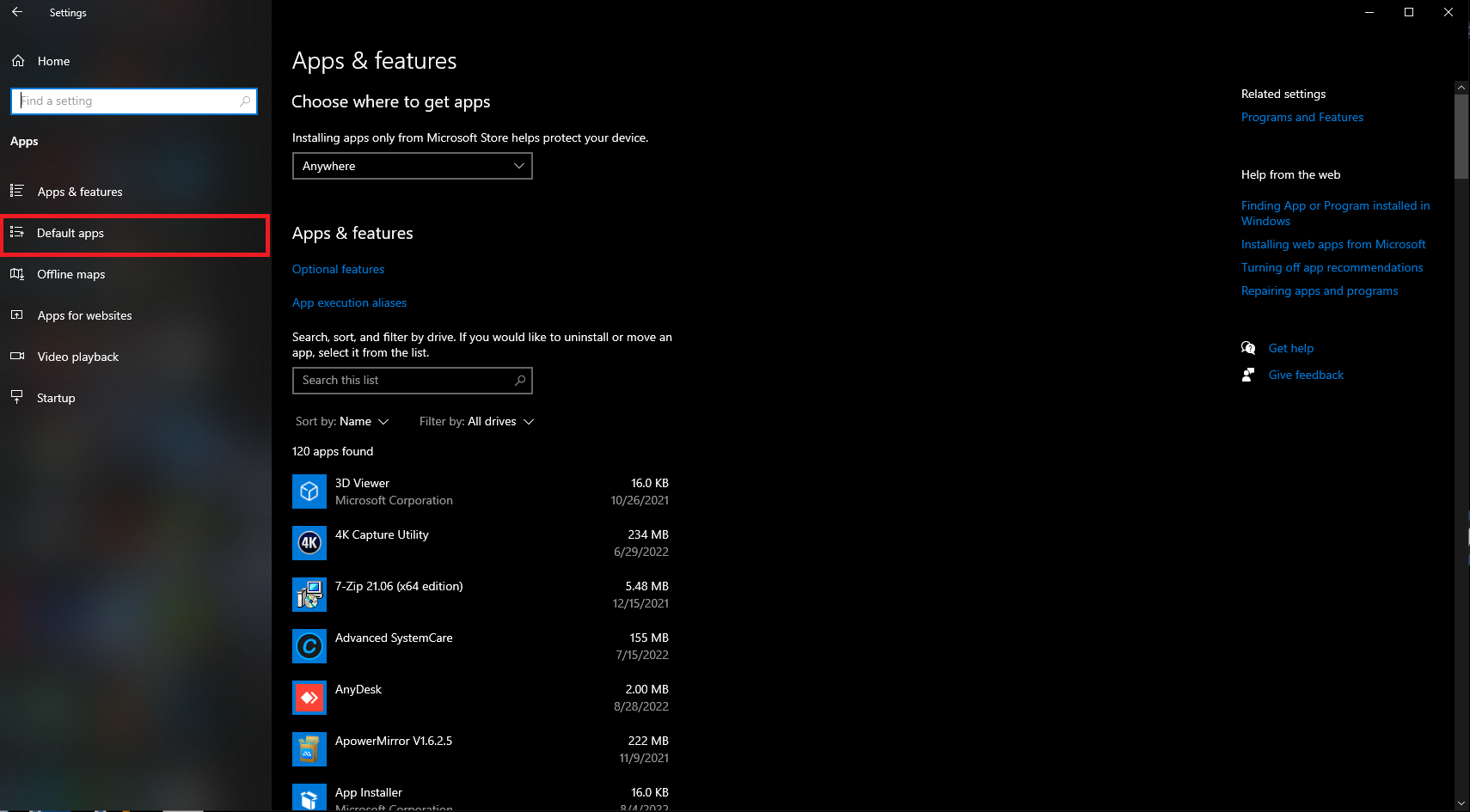The width and height of the screenshot is (1470, 812).
Task: Click the back arrow
Action: coord(17,12)
